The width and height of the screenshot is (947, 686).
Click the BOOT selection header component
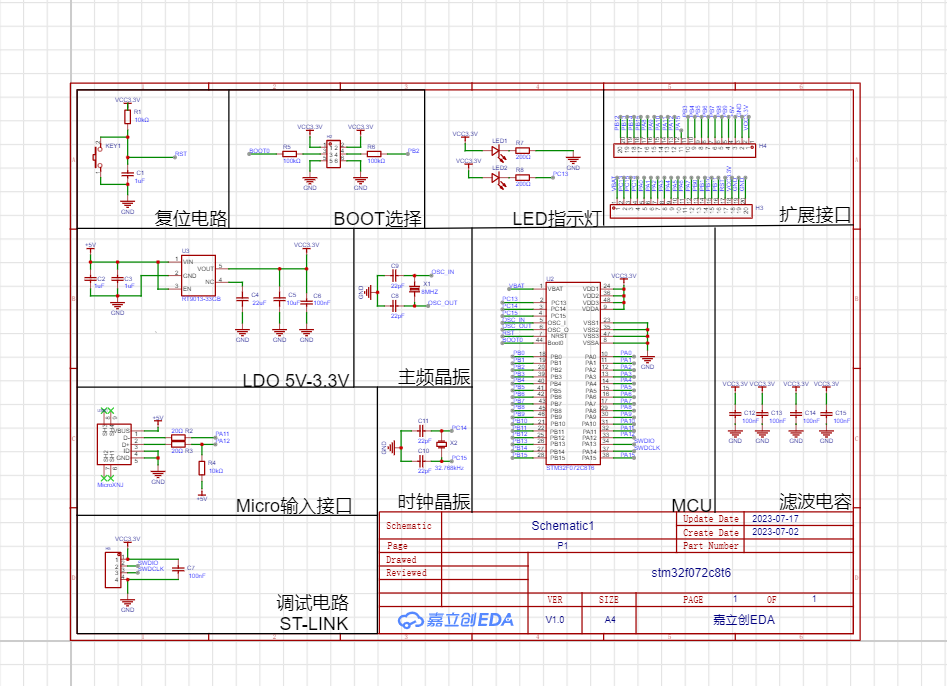pos(332,156)
